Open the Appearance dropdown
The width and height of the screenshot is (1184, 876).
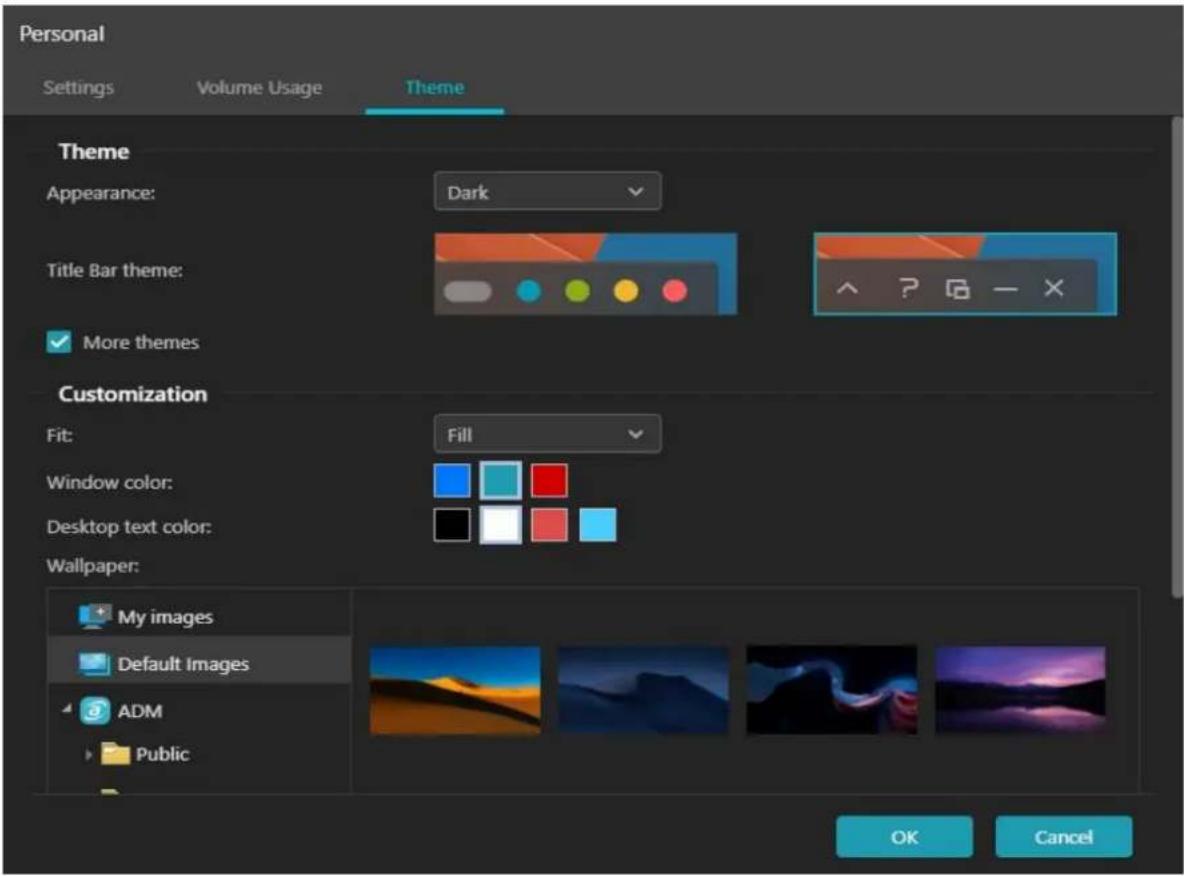point(547,192)
